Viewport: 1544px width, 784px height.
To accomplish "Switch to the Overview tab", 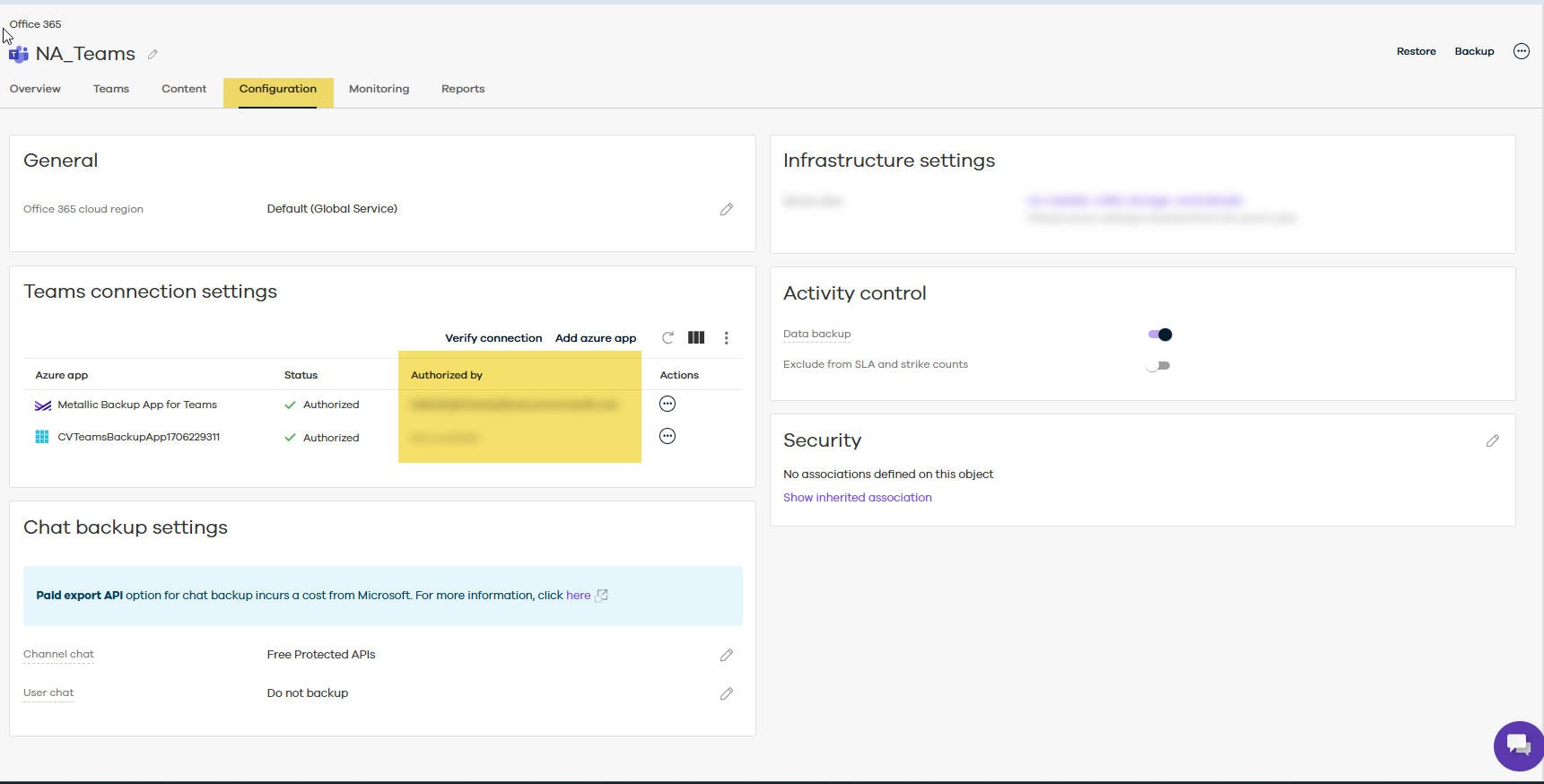I will tap(35, 89).
